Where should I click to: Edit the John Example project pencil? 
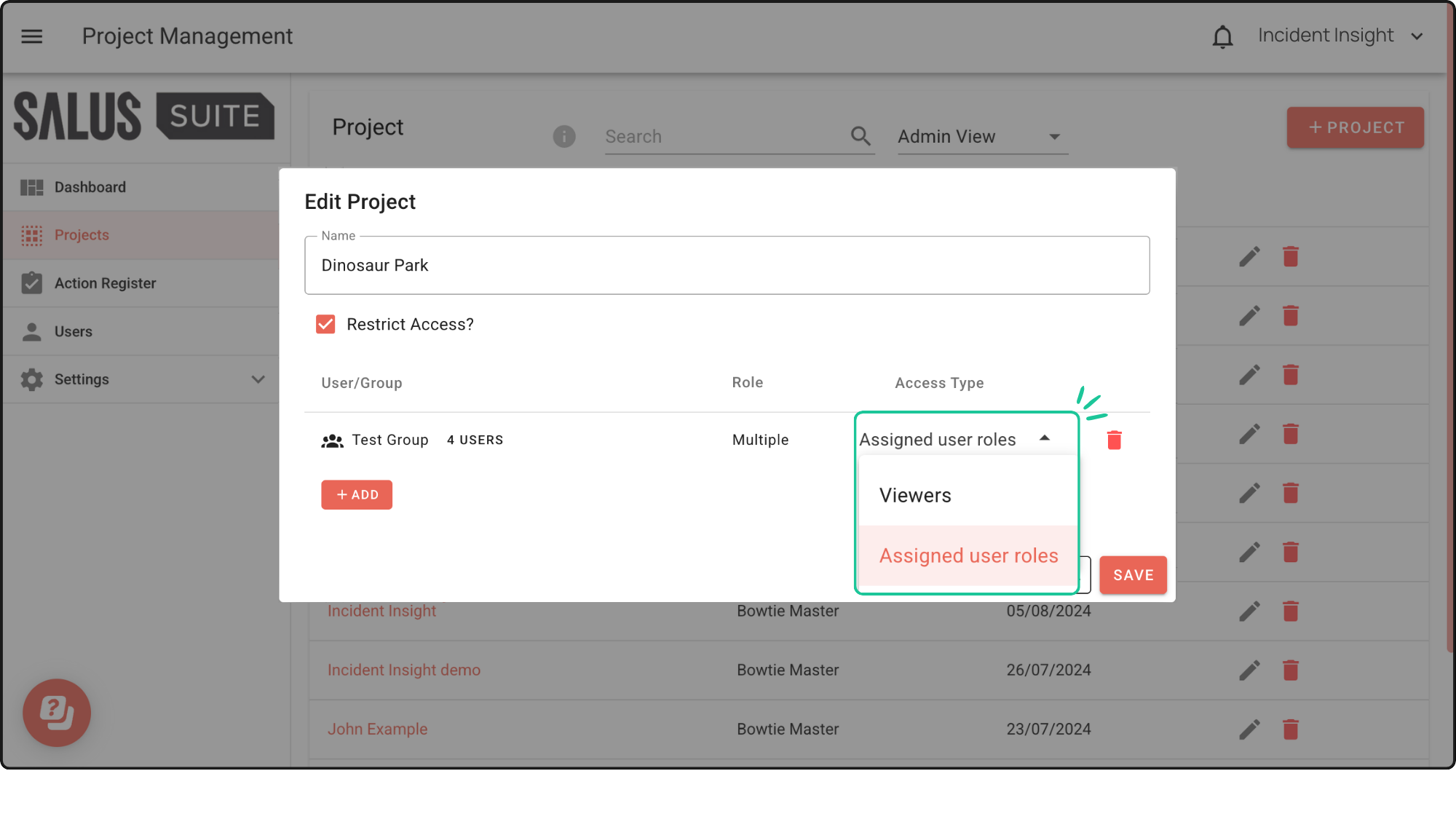pyautogui.click(x=1249, y=729)
